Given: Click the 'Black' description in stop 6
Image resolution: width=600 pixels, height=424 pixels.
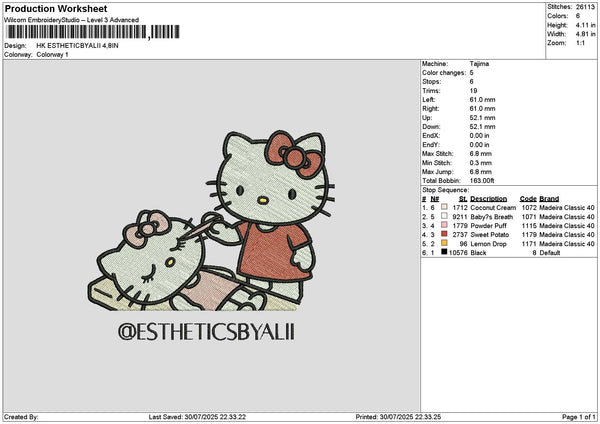Looking at the screenshot, I should tap(478, 253).
